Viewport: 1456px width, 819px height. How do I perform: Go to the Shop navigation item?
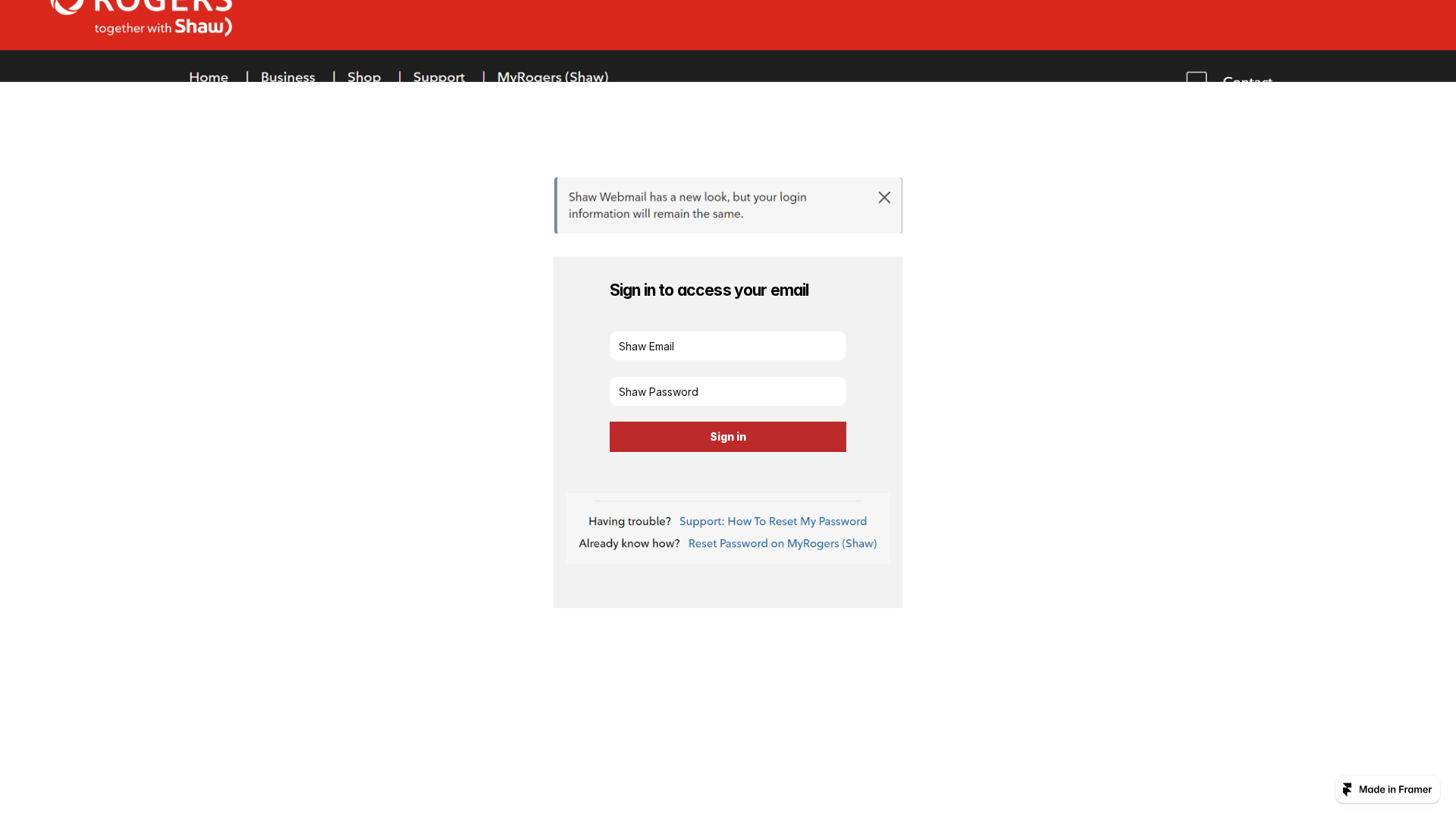364,77
